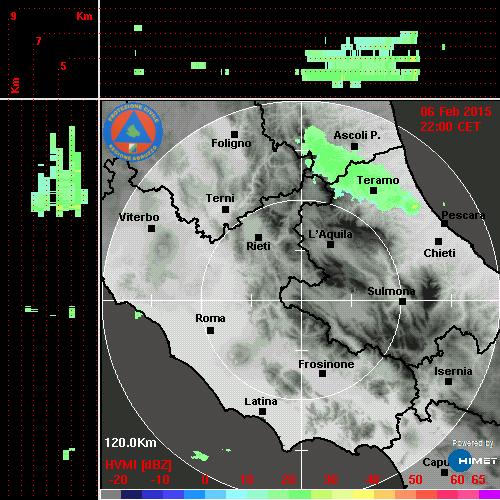Click the time label 22:00 CET
The height and width of the screenshot is (500, 500).
pos(450,127)
